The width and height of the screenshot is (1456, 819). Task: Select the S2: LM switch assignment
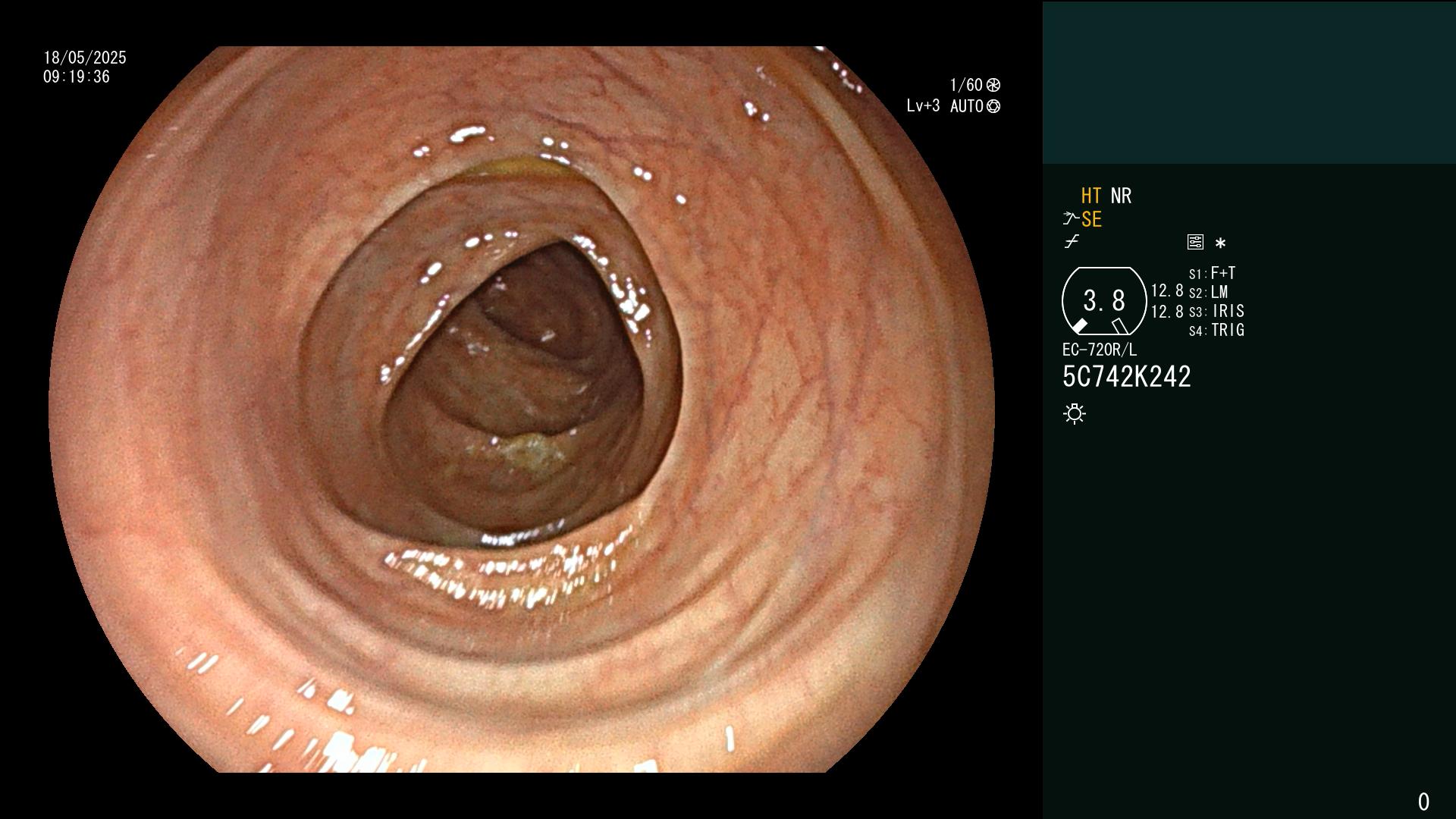(1209, 292)
